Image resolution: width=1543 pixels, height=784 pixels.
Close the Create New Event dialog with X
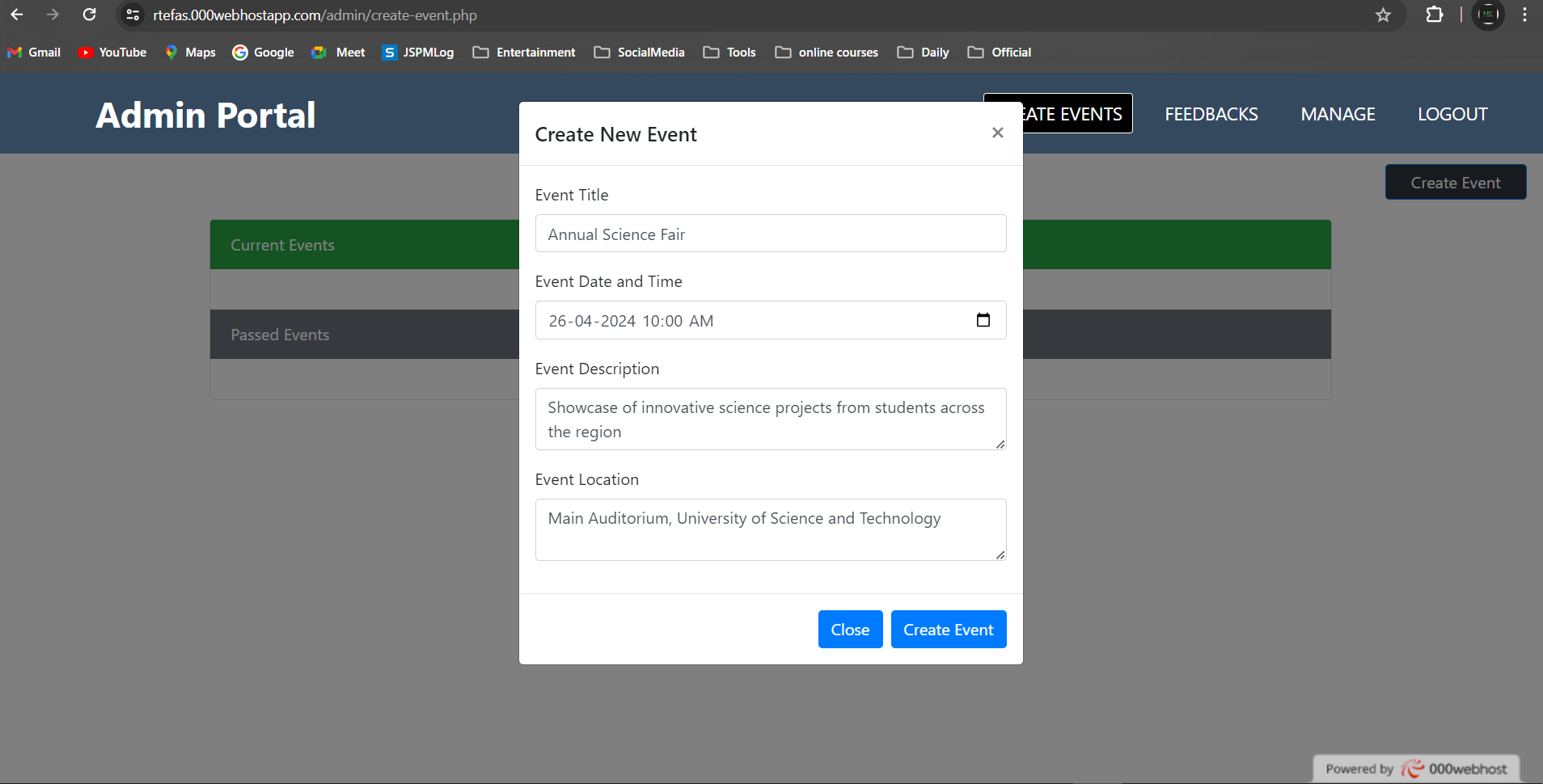997,133
